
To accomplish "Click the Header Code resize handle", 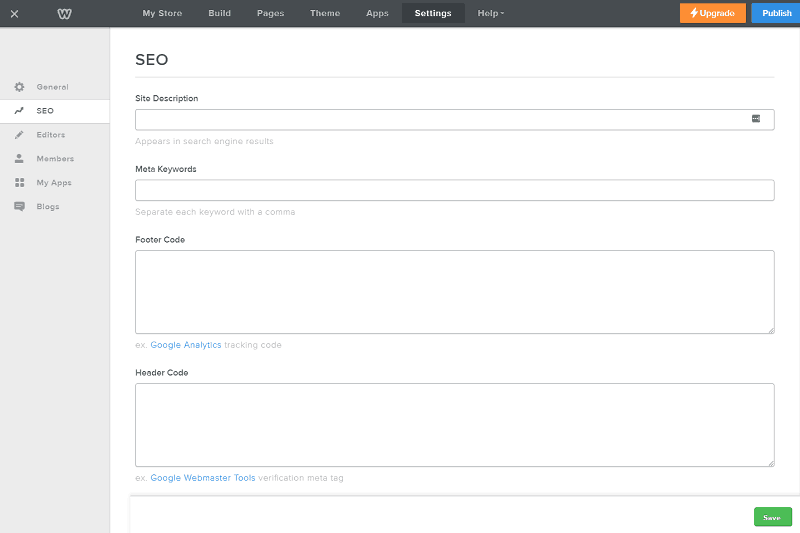I will pyautogui.click(x=771, y=463).
